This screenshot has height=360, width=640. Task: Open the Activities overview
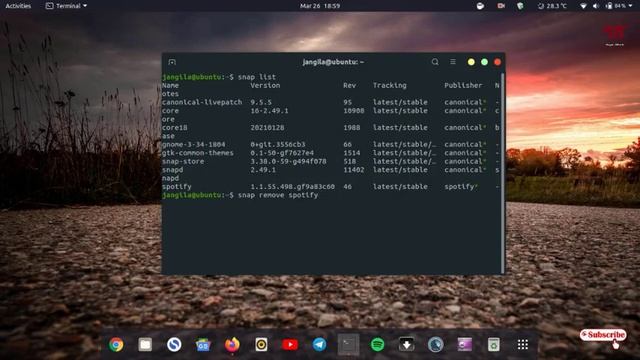[x=18, y=6]
